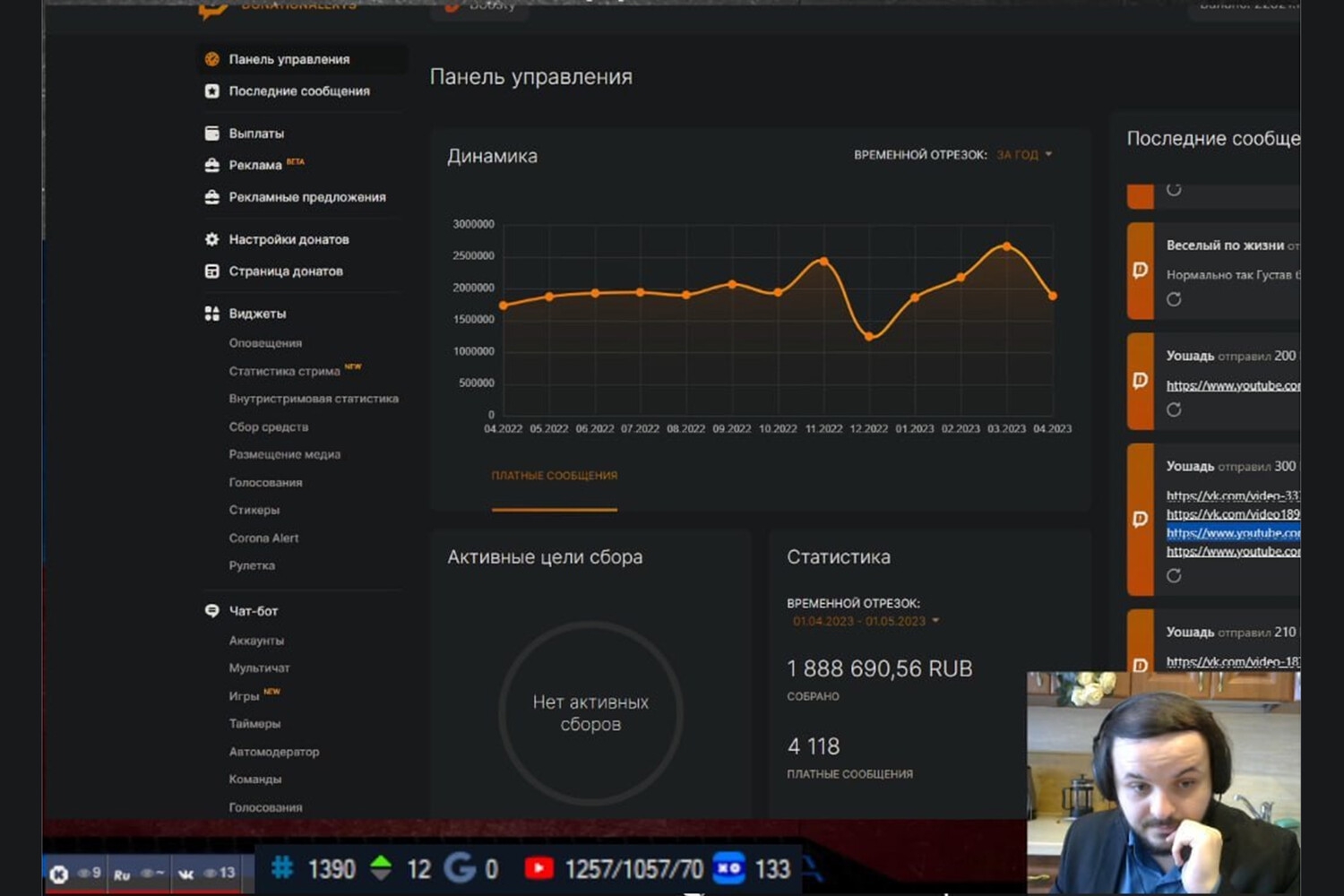Expand the Чат-бот menu section
Screen dimensions: 1344x896
(x=254, y=611)
